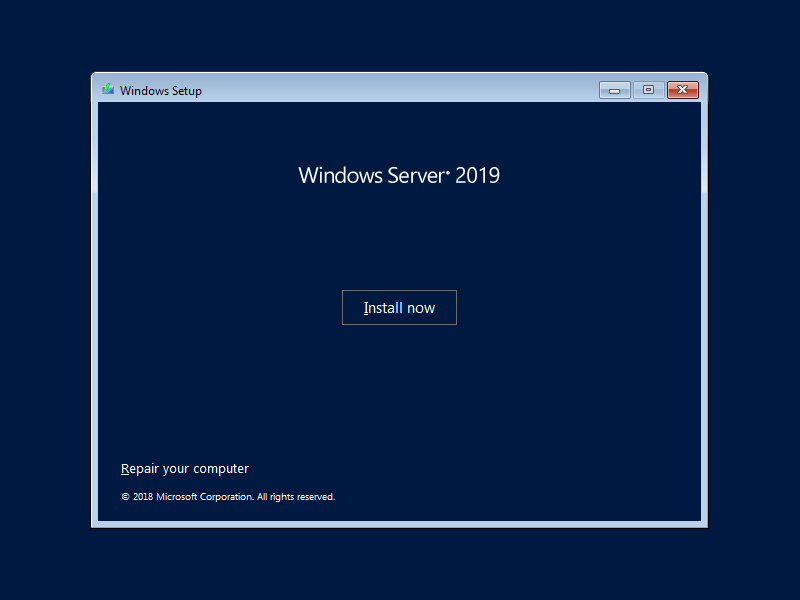The width and height of the screenshot is (800, 600).
Task: Click the Windows Setup icon in title bar
Action: click(108, 90)
